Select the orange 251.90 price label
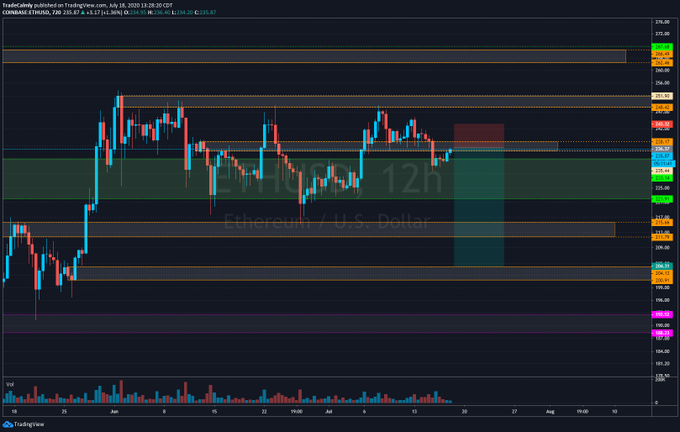Screen dimensions: 680x432 (662, 96)
